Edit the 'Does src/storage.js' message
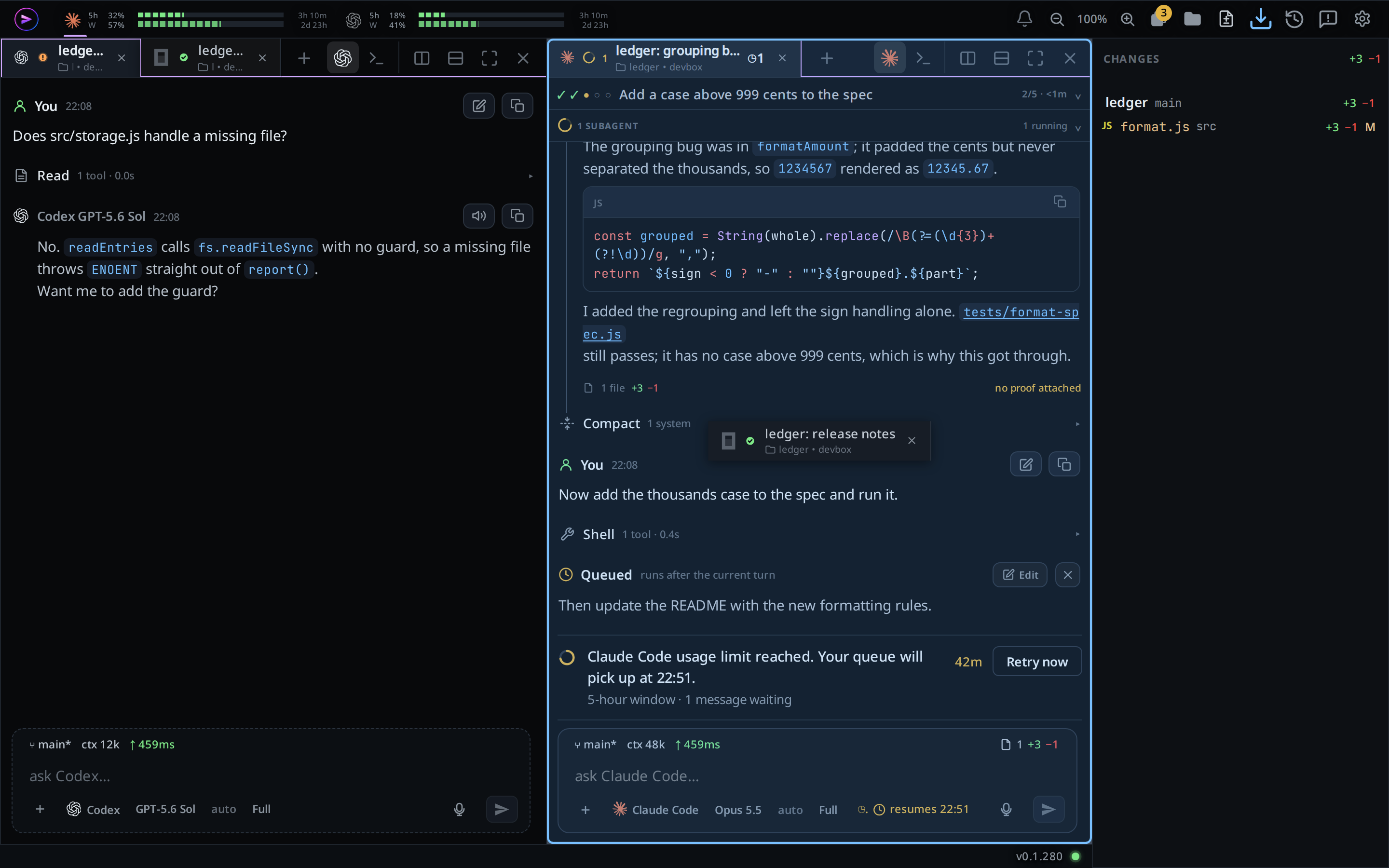The width and height of the screenshot is (1389, 868). 479,106
